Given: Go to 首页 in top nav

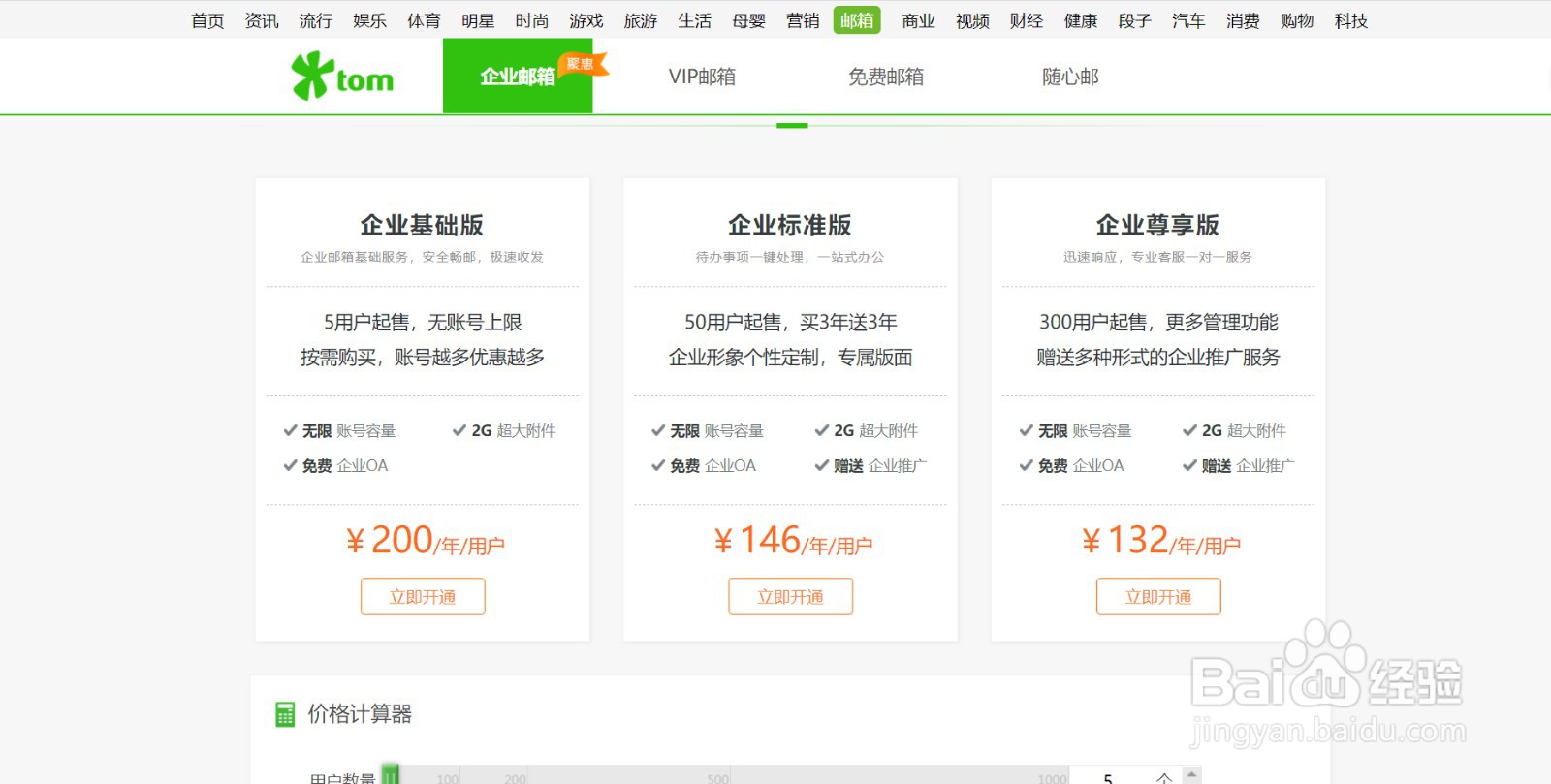Looking at the screenshot, I should click(x=207, y=20).
